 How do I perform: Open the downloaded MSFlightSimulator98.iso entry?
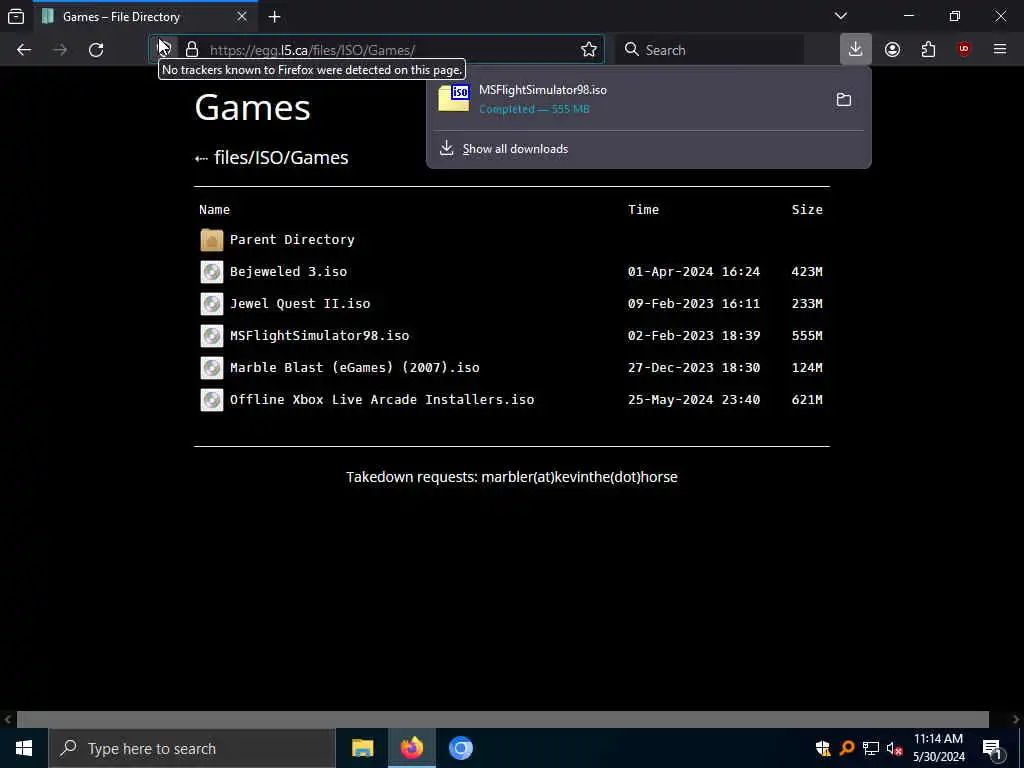(627, 99)
